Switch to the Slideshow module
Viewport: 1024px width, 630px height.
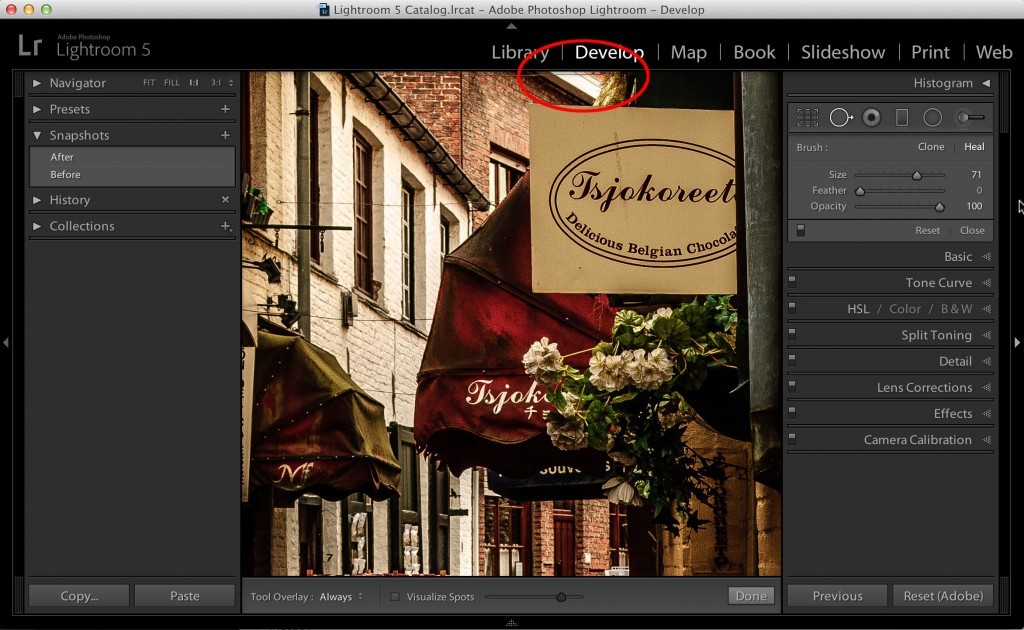(843, 52)
